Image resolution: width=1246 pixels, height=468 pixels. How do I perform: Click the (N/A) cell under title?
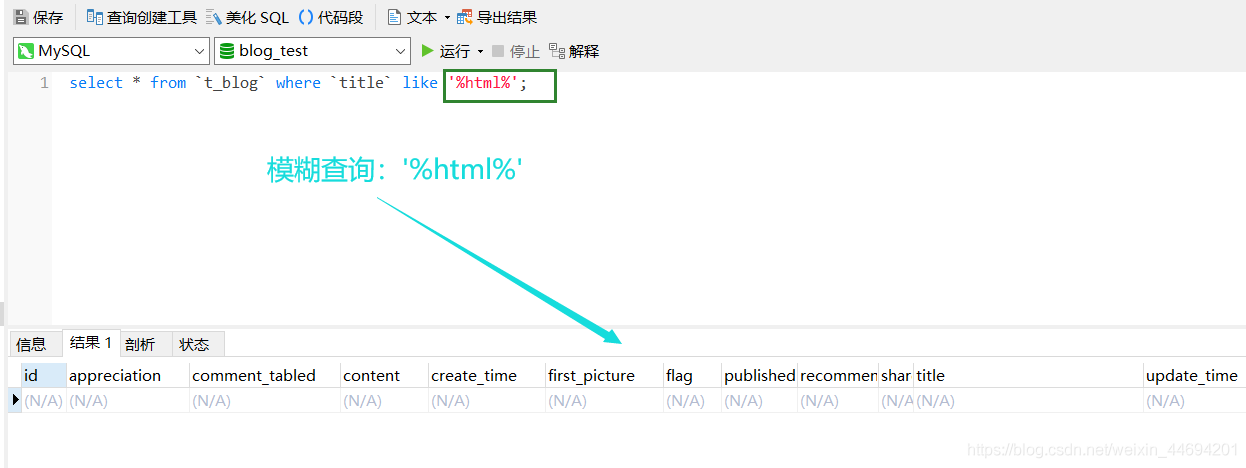[1029, 400]
